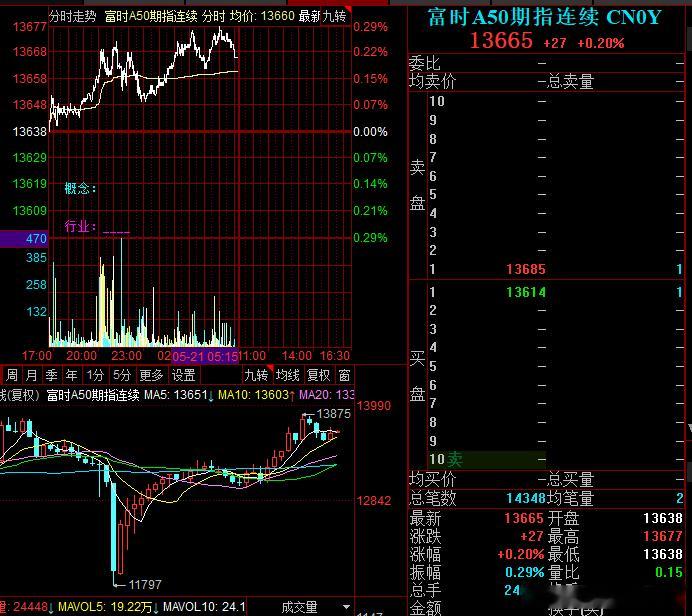Switch to the 周 weekly period tab
This screenshot has height=616, width=692.
click(x=12, y=376)
